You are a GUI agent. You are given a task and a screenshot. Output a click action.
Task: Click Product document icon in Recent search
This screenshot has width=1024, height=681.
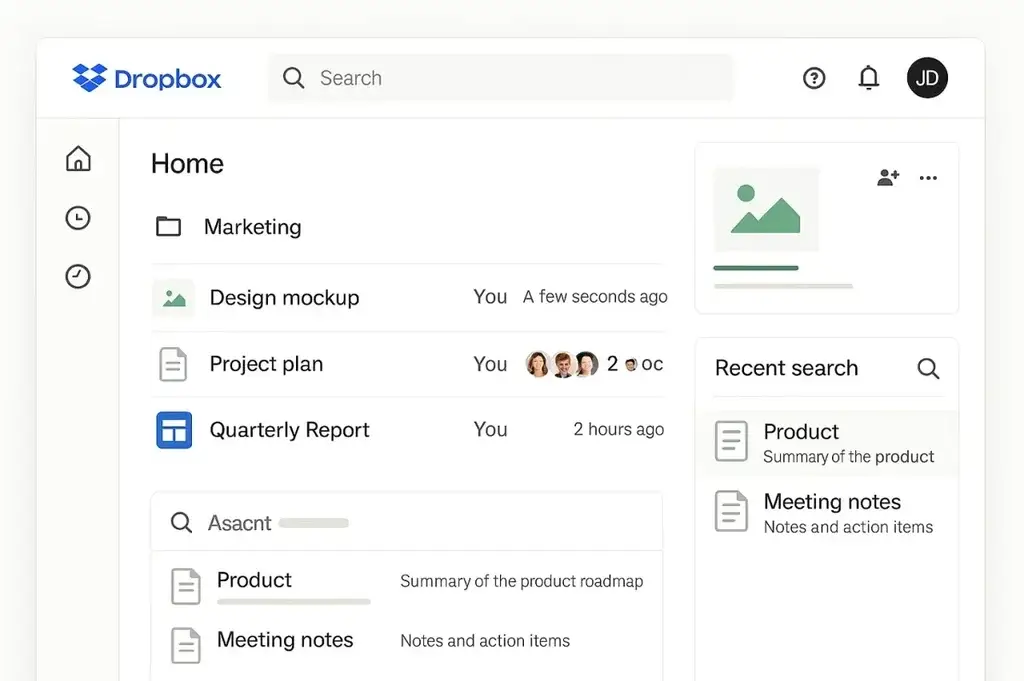(731, 441)
